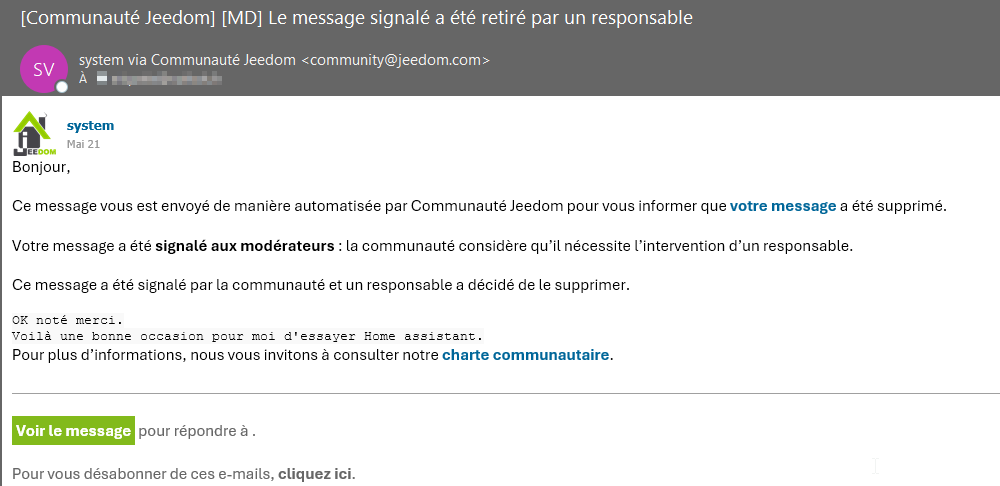Open the 'votre message' link
The width and height of the screenshot is (1000, 486).
tap(782, 206)
